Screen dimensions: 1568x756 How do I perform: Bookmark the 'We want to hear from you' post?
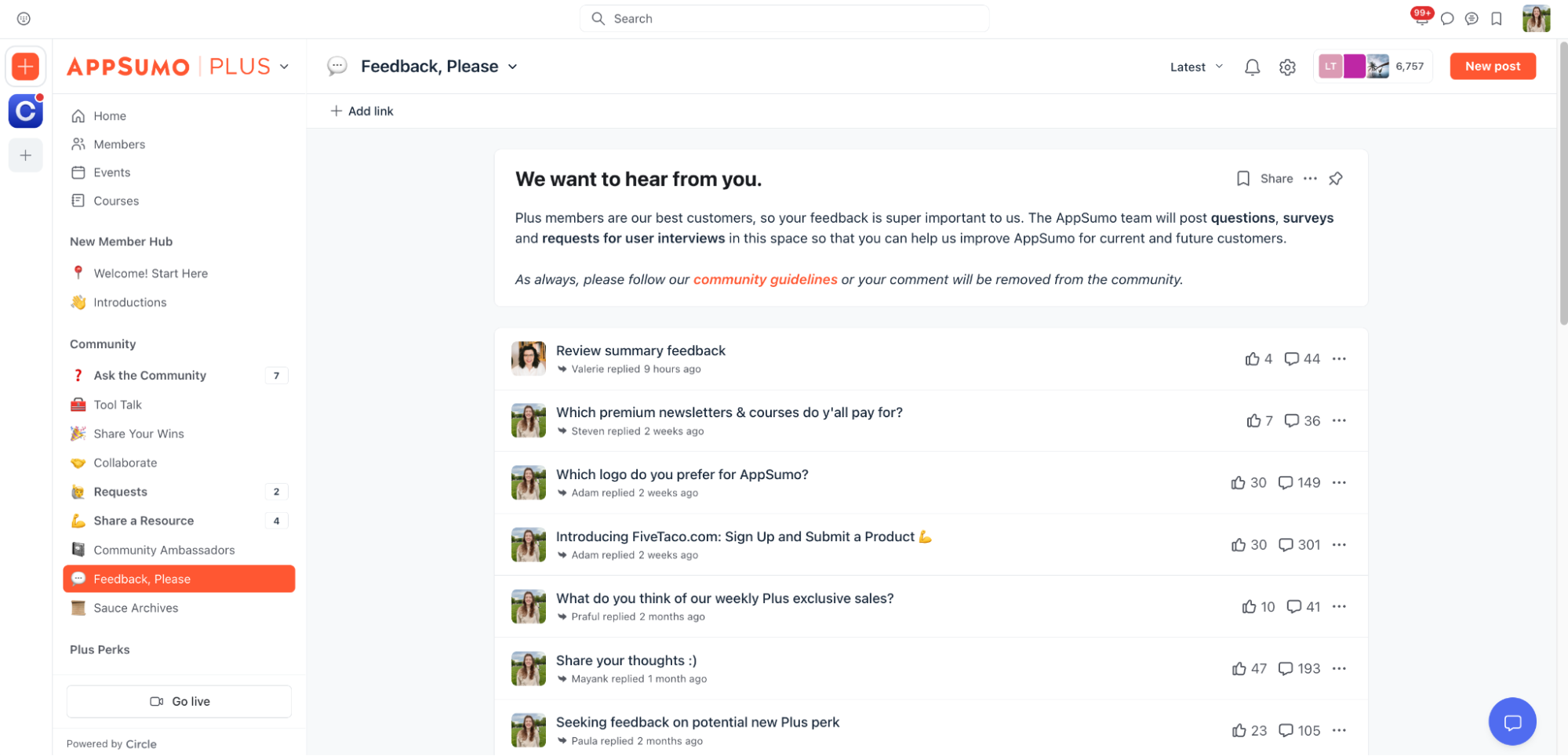tap(1242, 179)
